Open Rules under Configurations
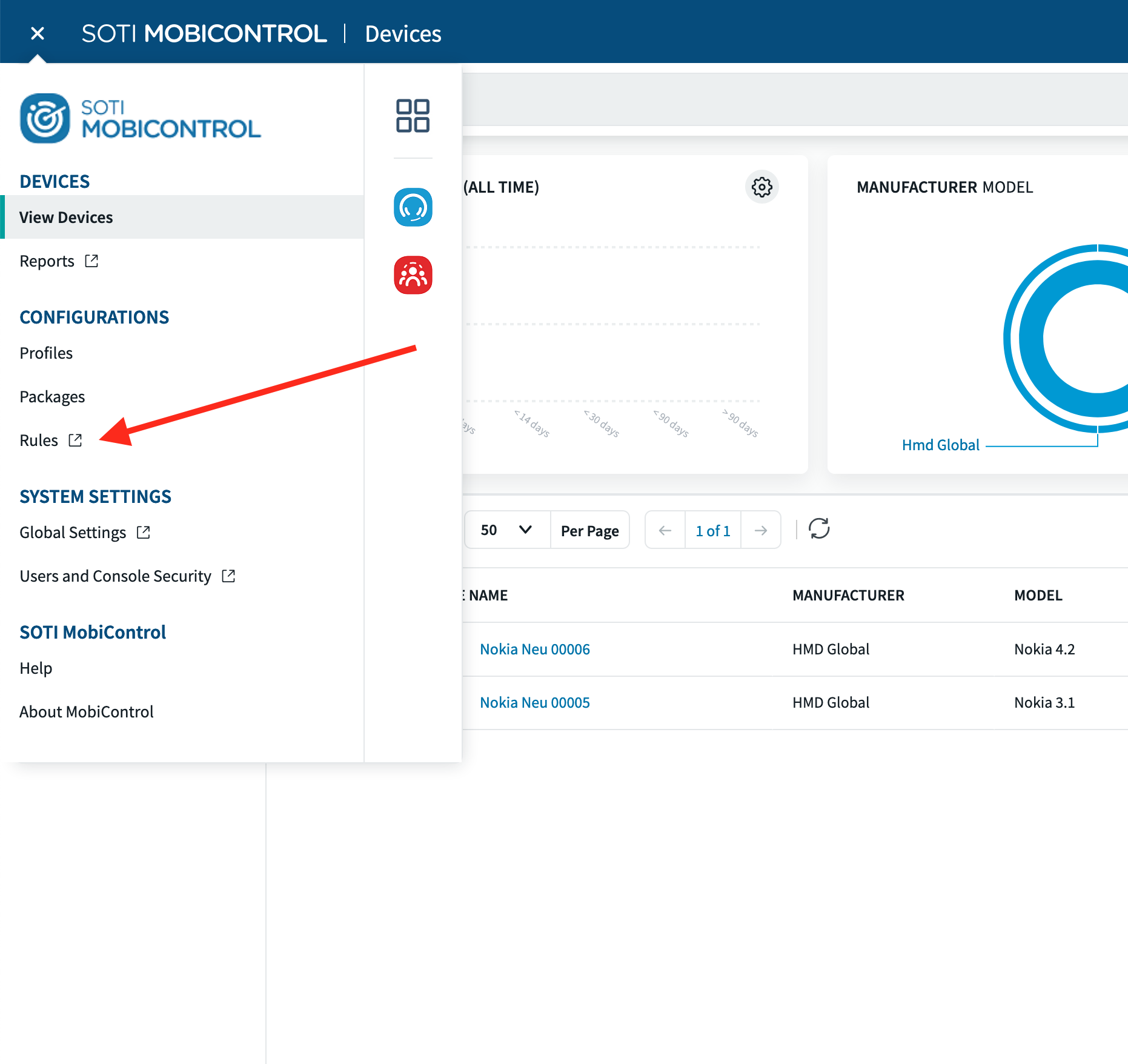This screenshot has height=1064, width=1128. click(x=39, y=441)
